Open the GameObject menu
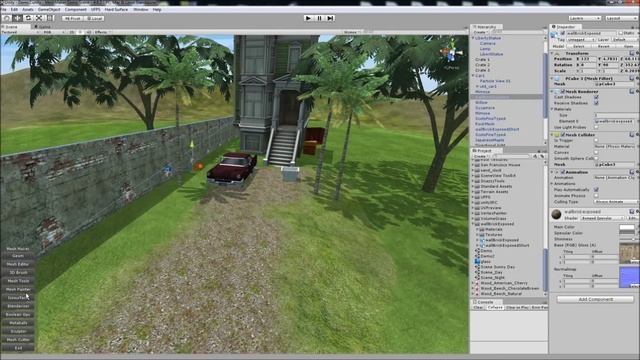The width and height of the screenshot is (640, 360). [49, 9]
